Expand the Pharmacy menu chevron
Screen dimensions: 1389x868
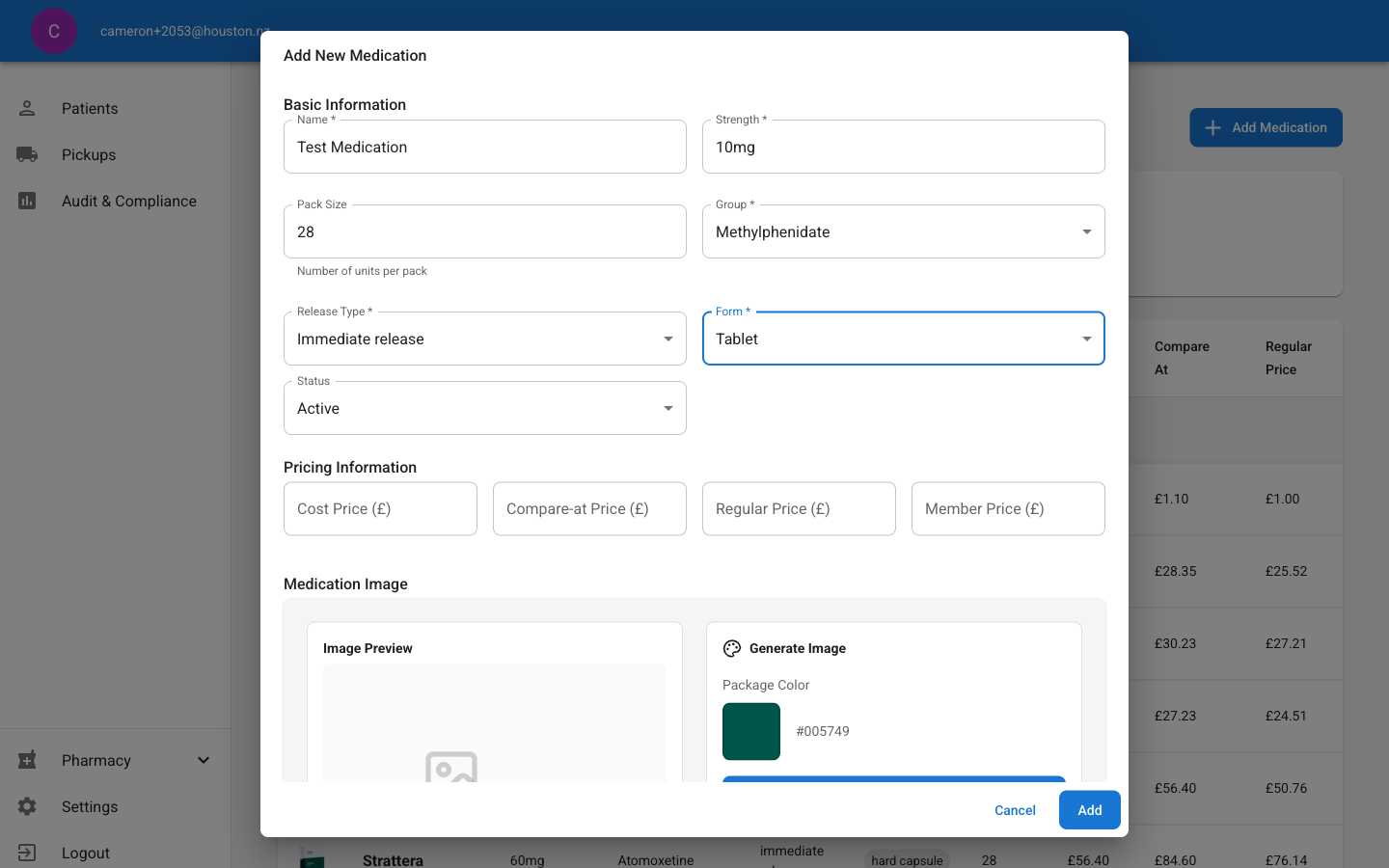[x=204, y=760]
